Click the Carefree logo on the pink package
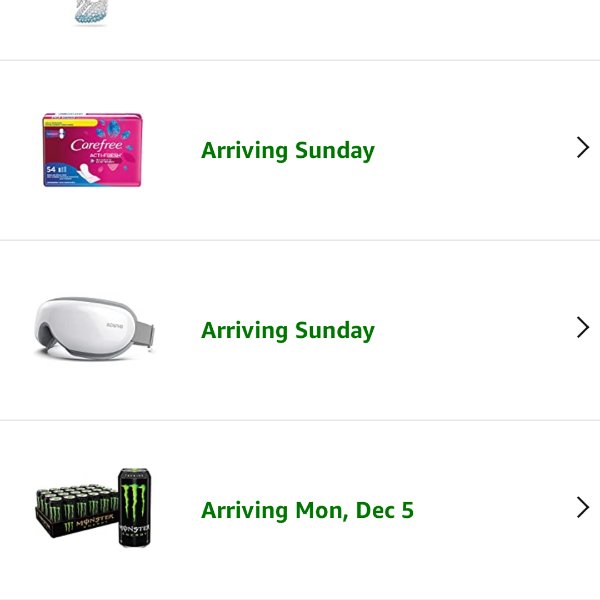 coord(96,145)
